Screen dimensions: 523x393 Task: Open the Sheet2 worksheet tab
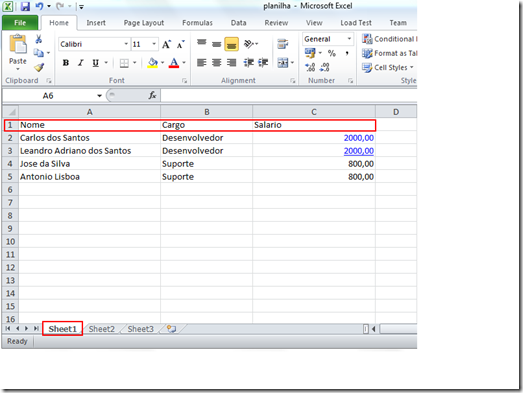tap(101, 329)
